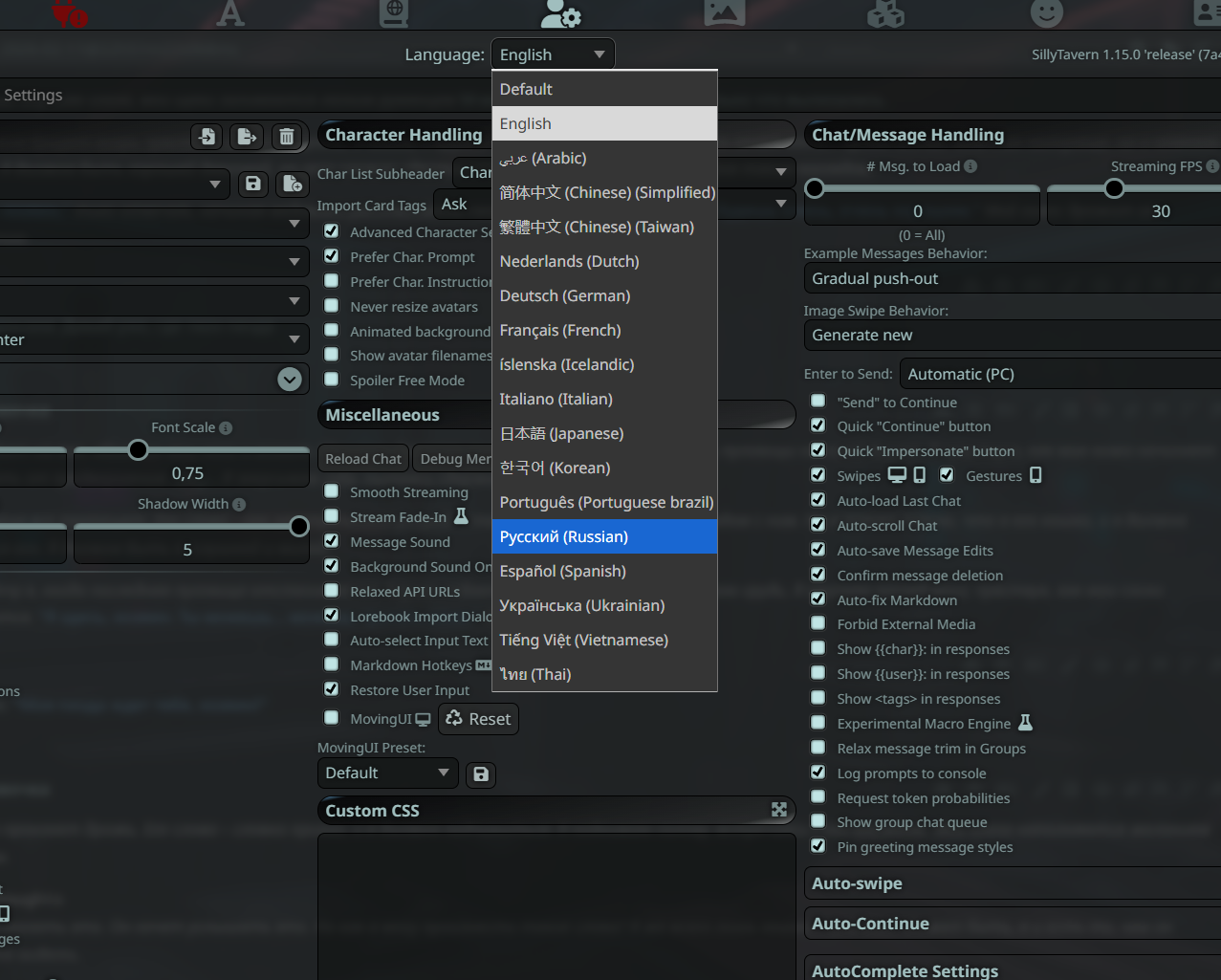Image resolution: width=1221 pixels, height=980 pixels.
Task: Click the Debug Menu button
Action: coord(453,459)
